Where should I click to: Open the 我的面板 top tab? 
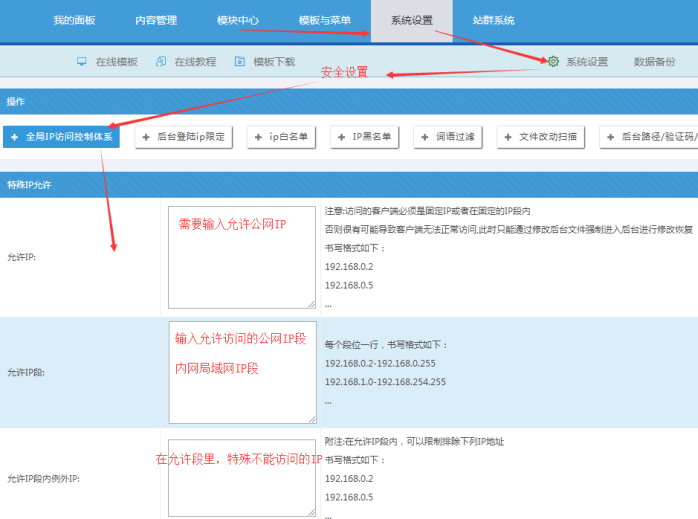click(x=74, y=20)
